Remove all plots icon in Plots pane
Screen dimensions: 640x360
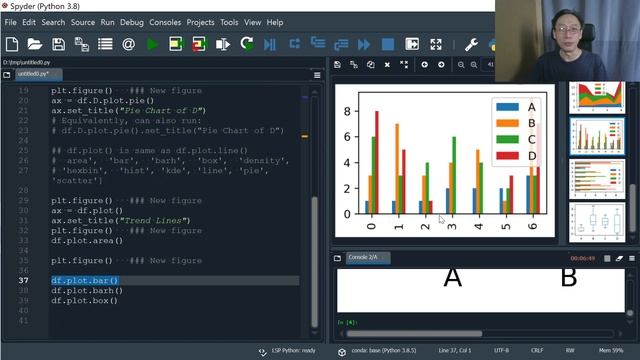pyautogui.click(x=404, y=64)
